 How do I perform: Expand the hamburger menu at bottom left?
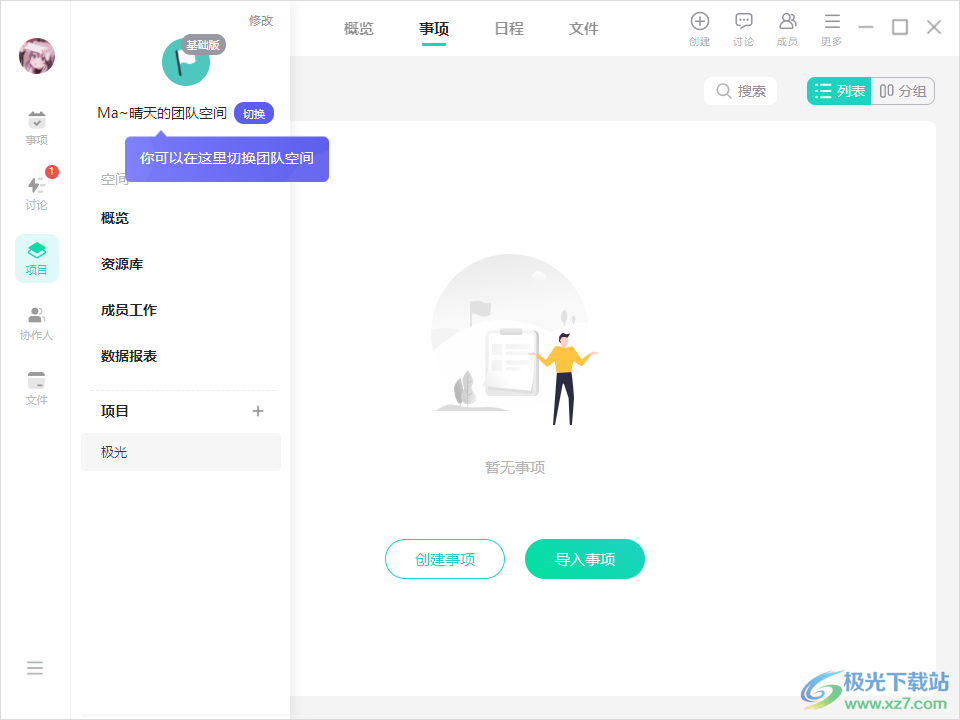(x=35, y=667)
